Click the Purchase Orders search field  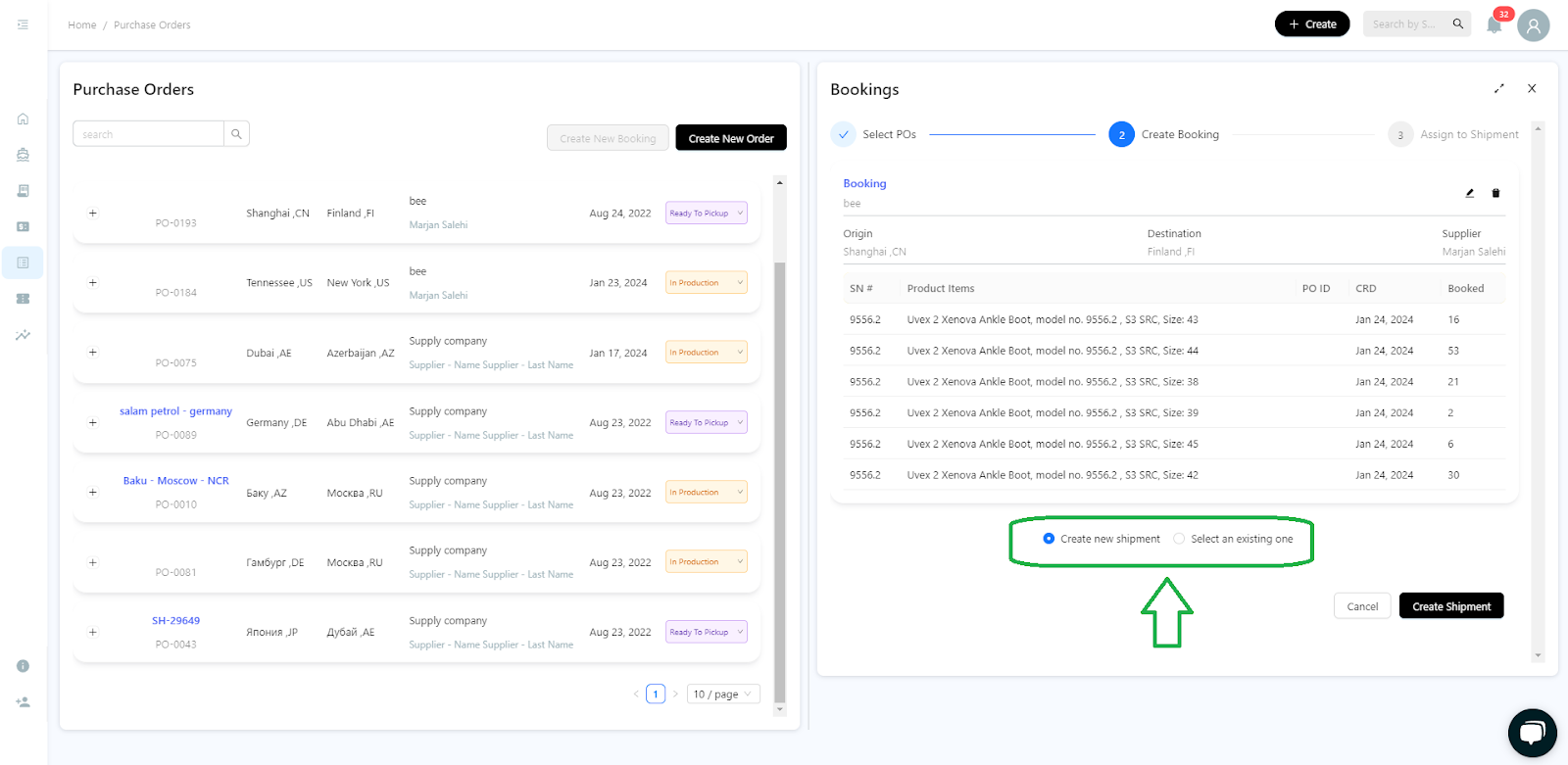(148, 134)
